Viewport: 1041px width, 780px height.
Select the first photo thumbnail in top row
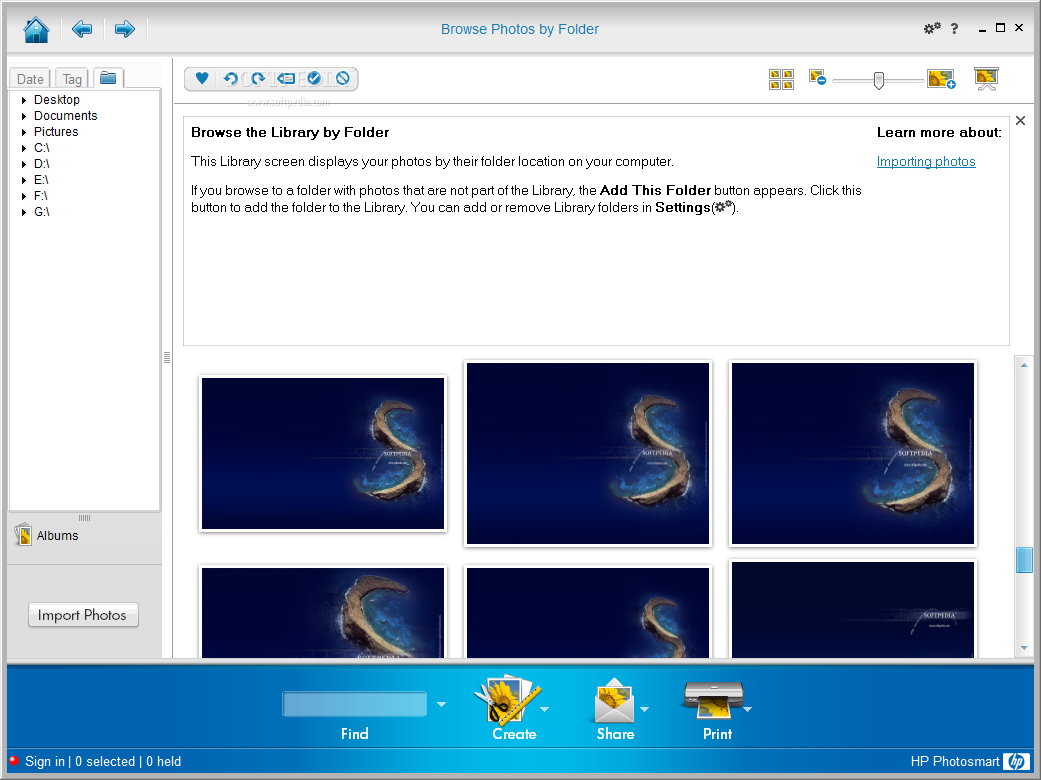click(323, 453)
